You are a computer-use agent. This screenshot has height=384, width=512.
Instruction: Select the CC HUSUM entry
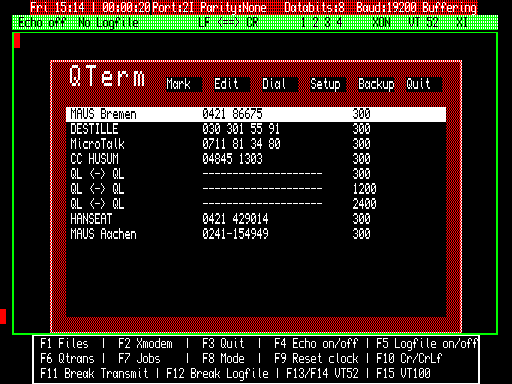click(256, 159)
